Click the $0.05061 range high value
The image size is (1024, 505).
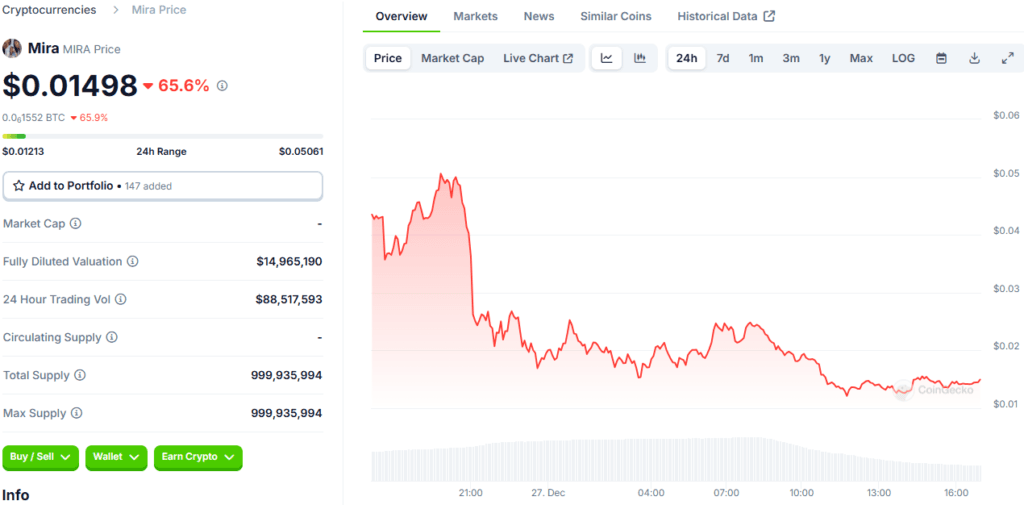(x=301, y=152)
